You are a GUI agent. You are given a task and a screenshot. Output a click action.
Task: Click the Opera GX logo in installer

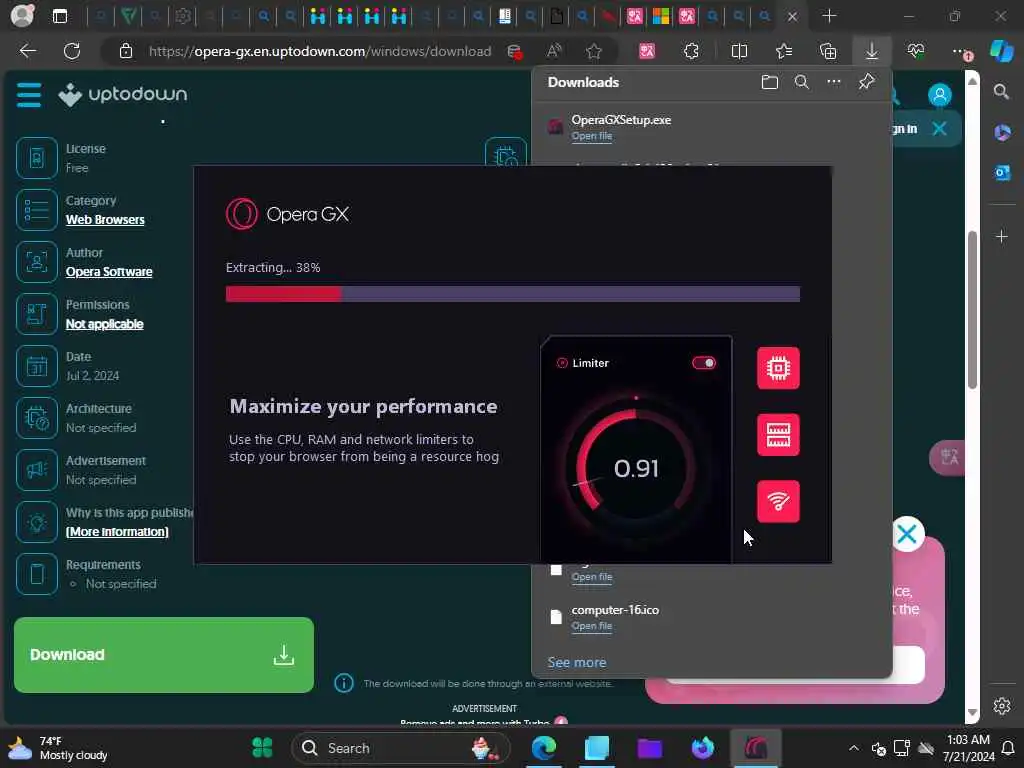point(287,214)
